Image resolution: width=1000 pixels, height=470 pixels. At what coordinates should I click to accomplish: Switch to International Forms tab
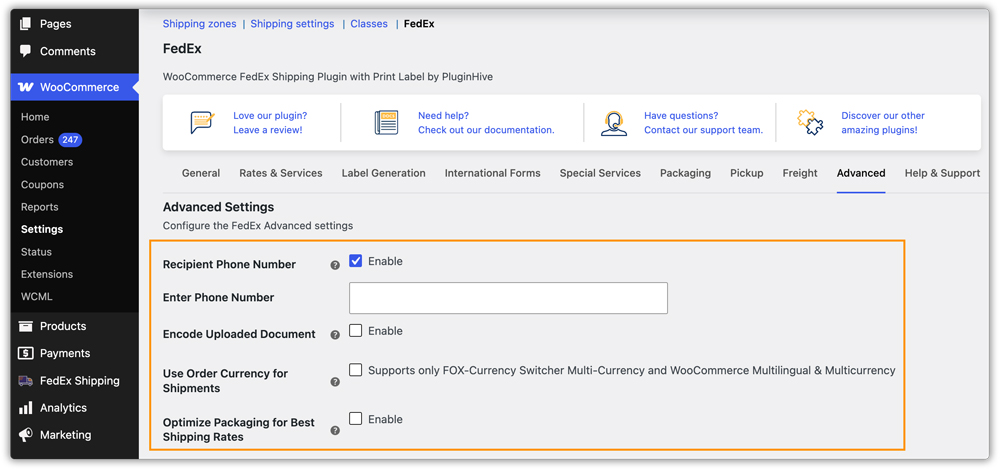[492, 173]
